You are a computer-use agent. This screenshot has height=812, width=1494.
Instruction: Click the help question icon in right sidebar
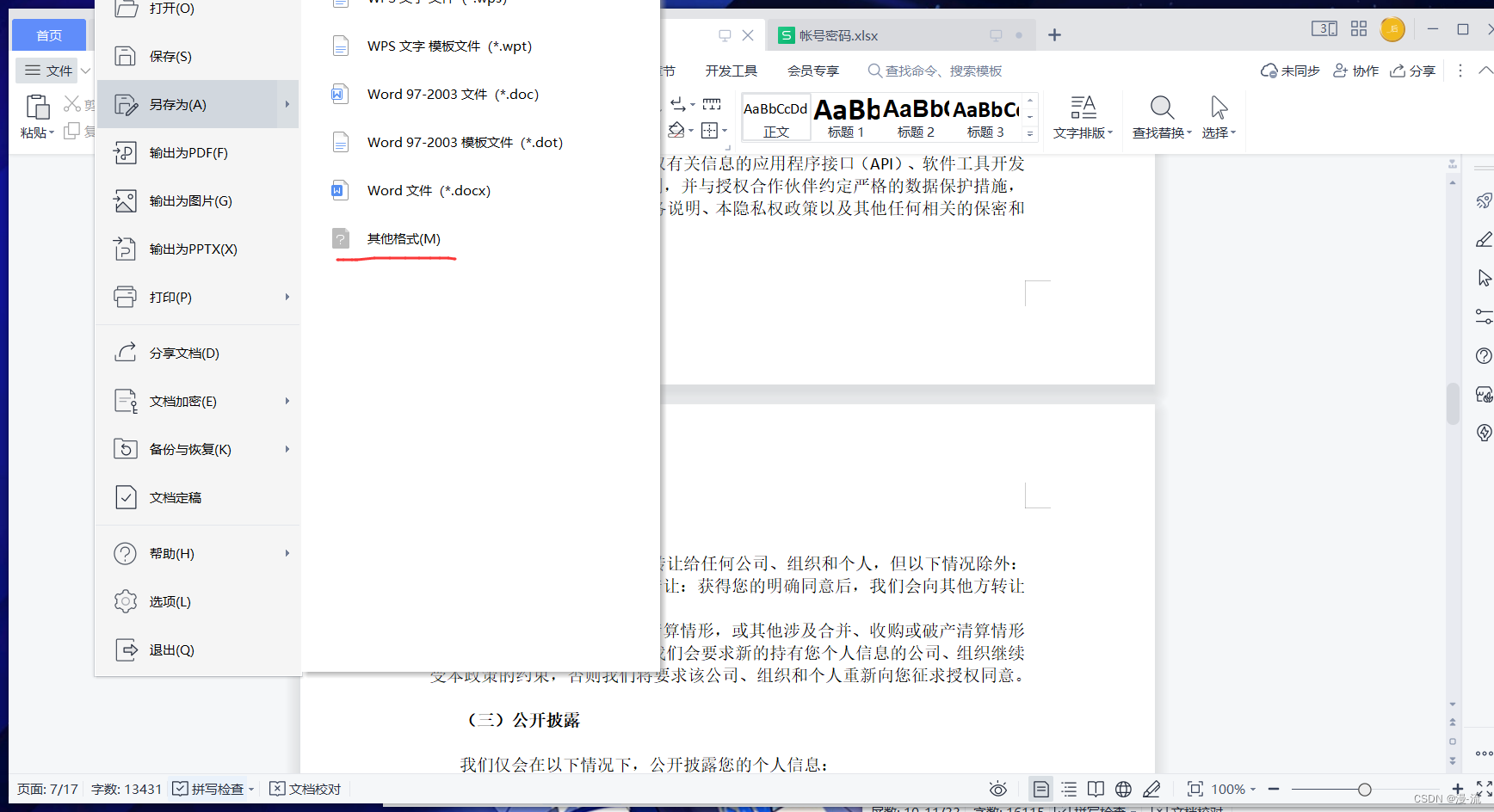click(1484, 355)
